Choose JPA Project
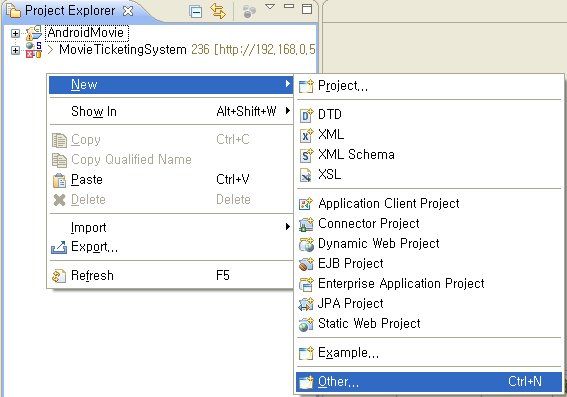The height and width of the screenshot is (397, 567). [429, 303]
